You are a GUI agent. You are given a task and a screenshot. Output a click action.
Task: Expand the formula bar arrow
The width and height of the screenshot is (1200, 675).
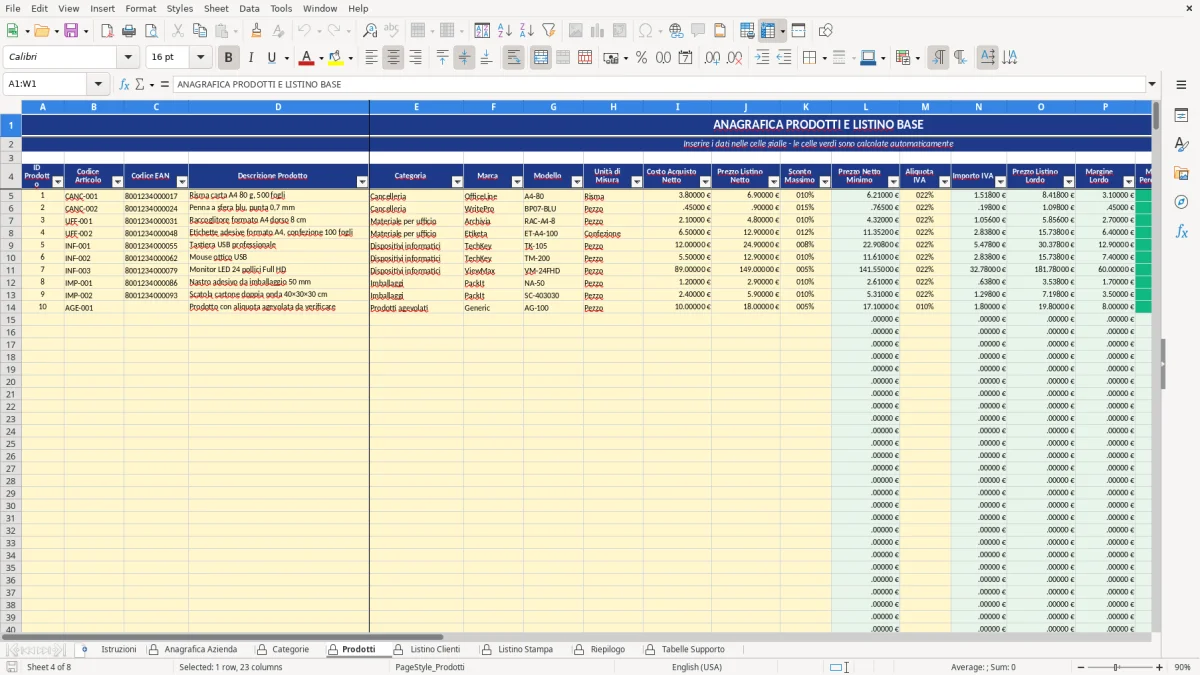(1152, 84)
